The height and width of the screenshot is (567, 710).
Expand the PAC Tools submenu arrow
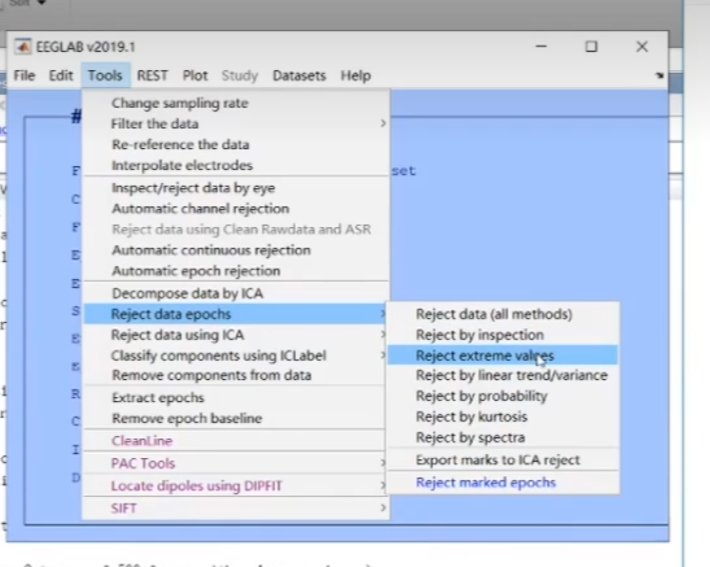382,463
